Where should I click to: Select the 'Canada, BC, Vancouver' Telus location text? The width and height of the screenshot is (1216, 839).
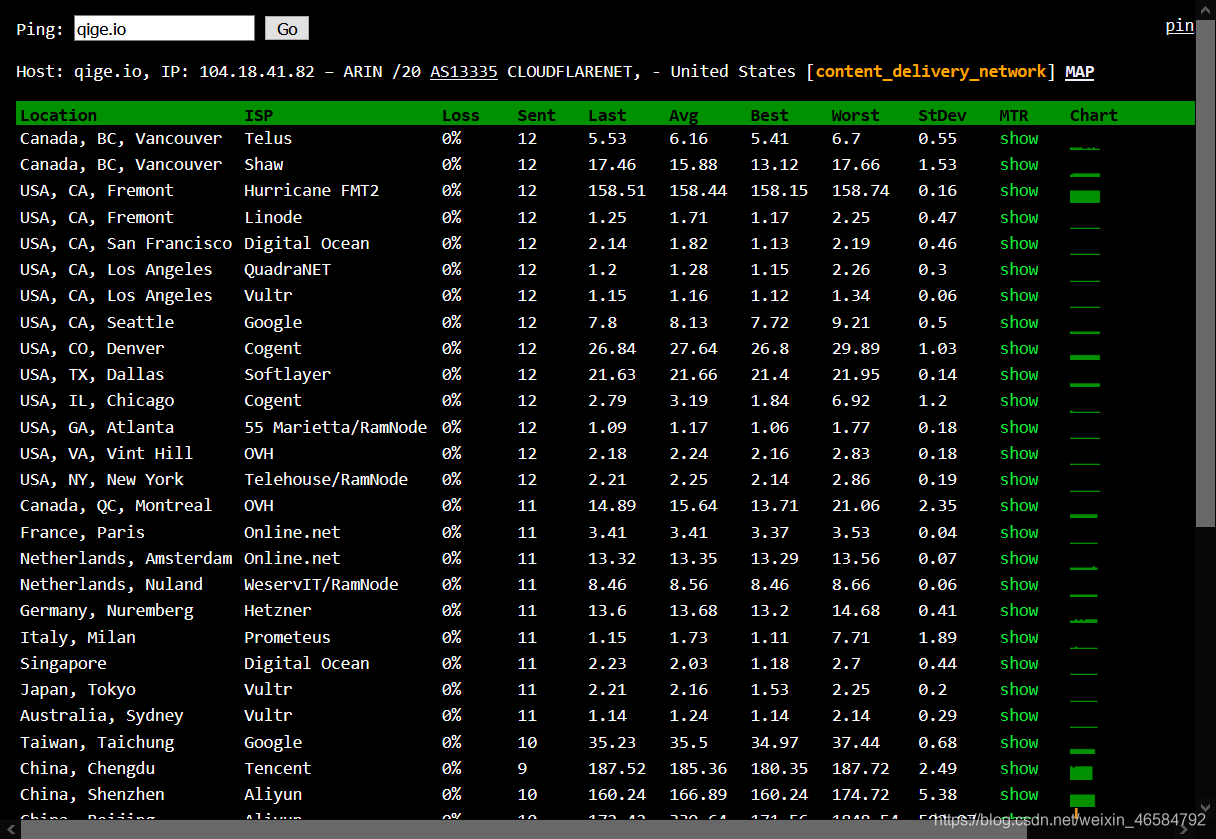[121, 138]
